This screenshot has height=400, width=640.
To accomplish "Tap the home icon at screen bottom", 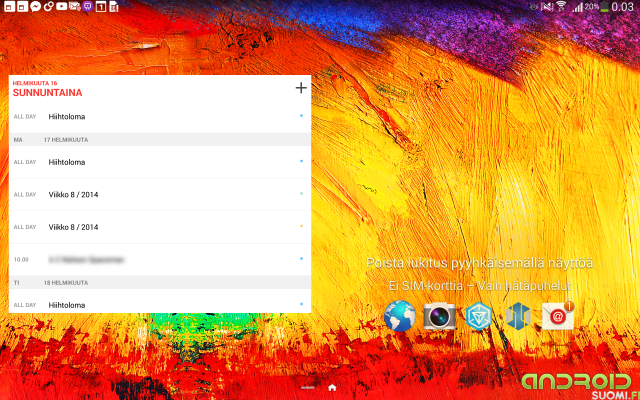I will [x=332, y=387].
